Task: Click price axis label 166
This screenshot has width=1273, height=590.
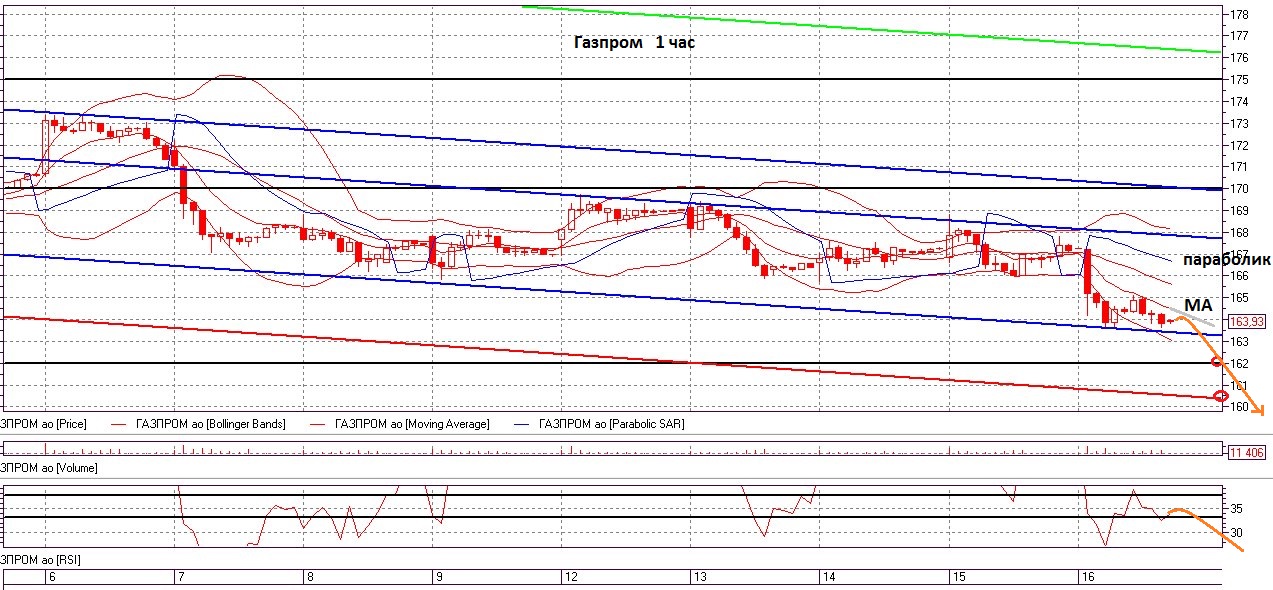Action: 1238,276
